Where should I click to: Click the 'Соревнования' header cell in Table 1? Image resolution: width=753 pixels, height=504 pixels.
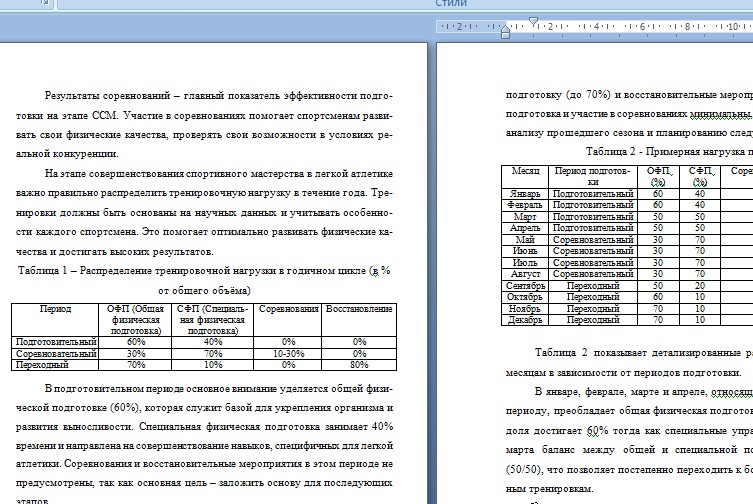pos(288,320)
